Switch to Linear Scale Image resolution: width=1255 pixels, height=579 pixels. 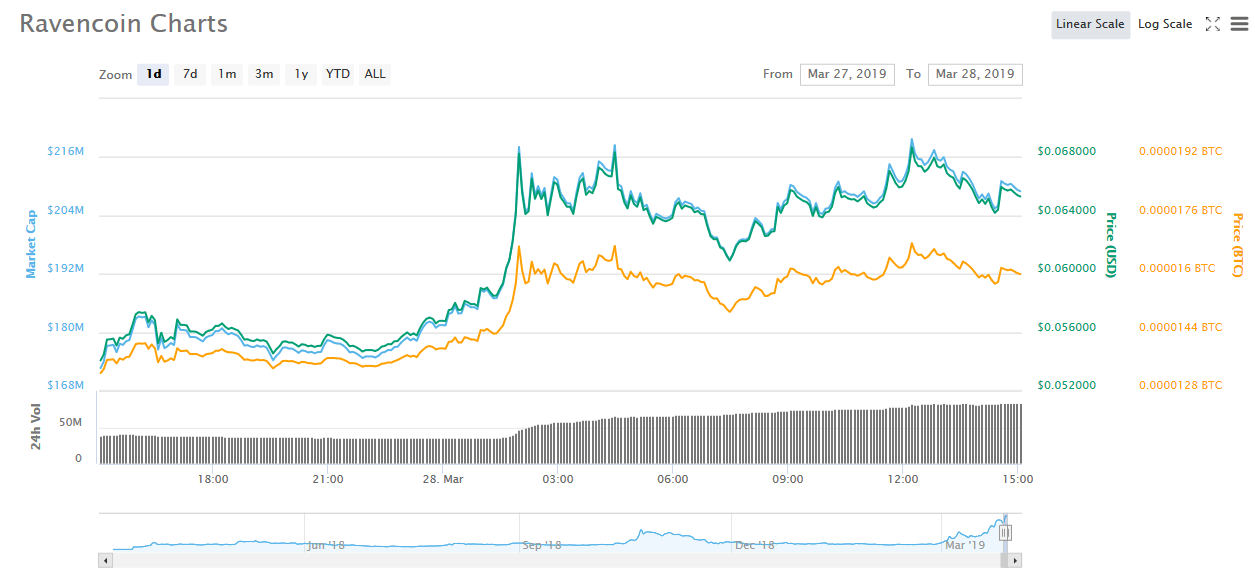[1090, 24]
